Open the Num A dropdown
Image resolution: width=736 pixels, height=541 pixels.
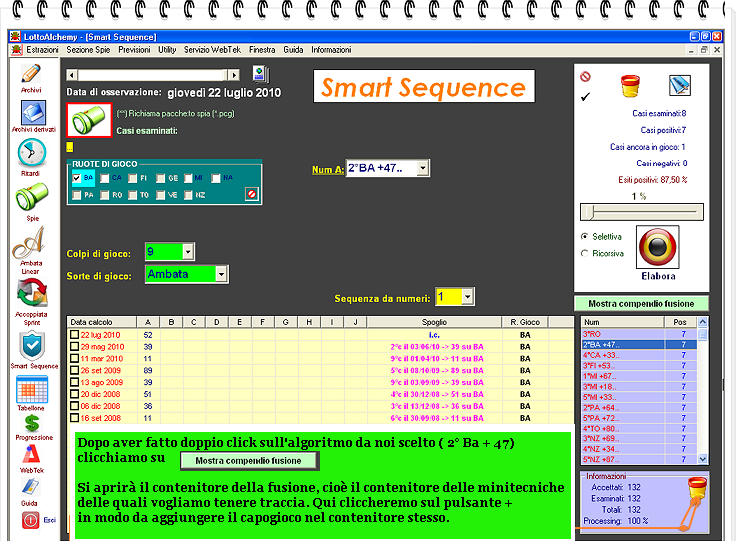(x=422, y=168)
